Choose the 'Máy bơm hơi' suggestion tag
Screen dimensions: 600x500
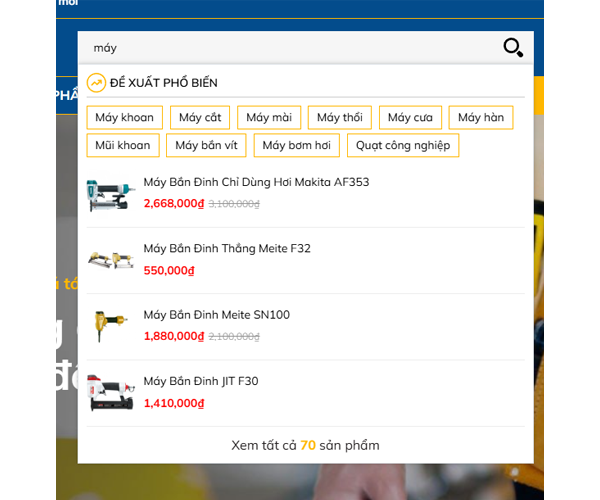[296, 145]
